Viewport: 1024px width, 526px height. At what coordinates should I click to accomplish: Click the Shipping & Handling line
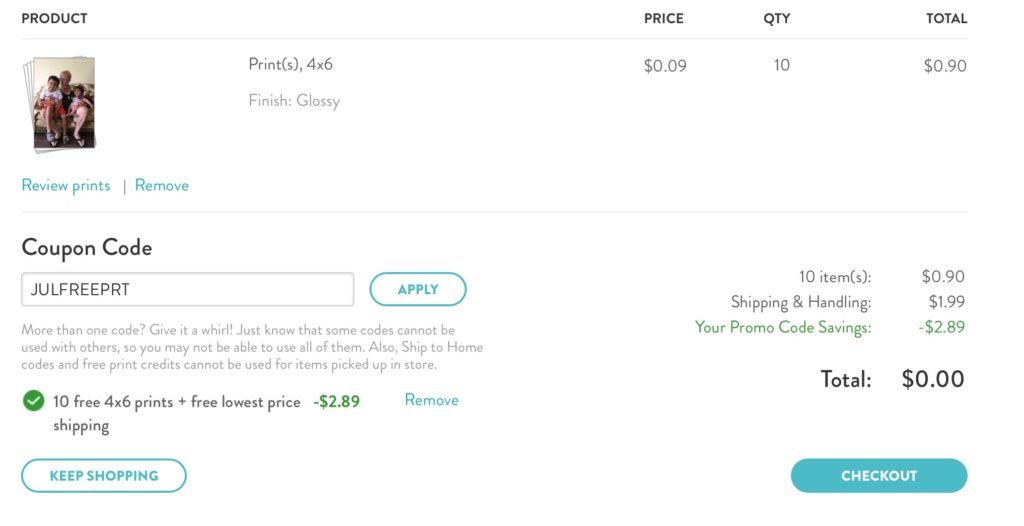pyautogui.click(x=848, y=302)
